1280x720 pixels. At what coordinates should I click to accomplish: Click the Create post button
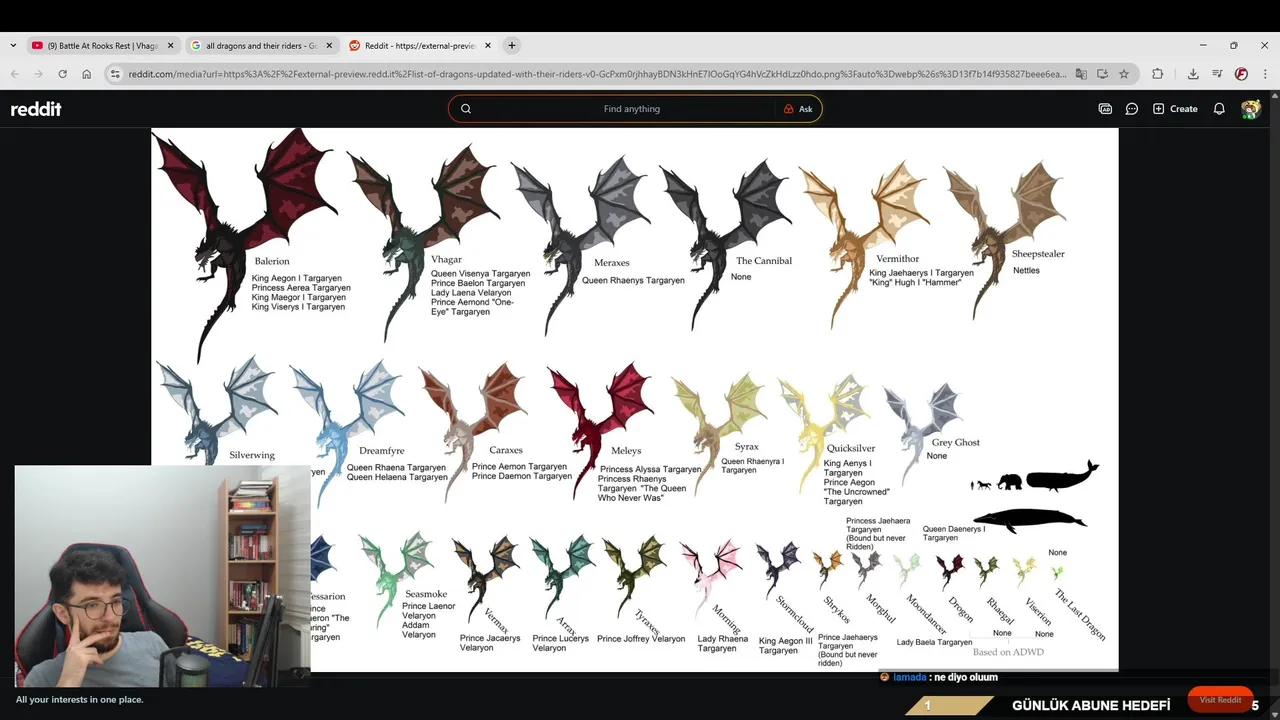pos(1175,109)
